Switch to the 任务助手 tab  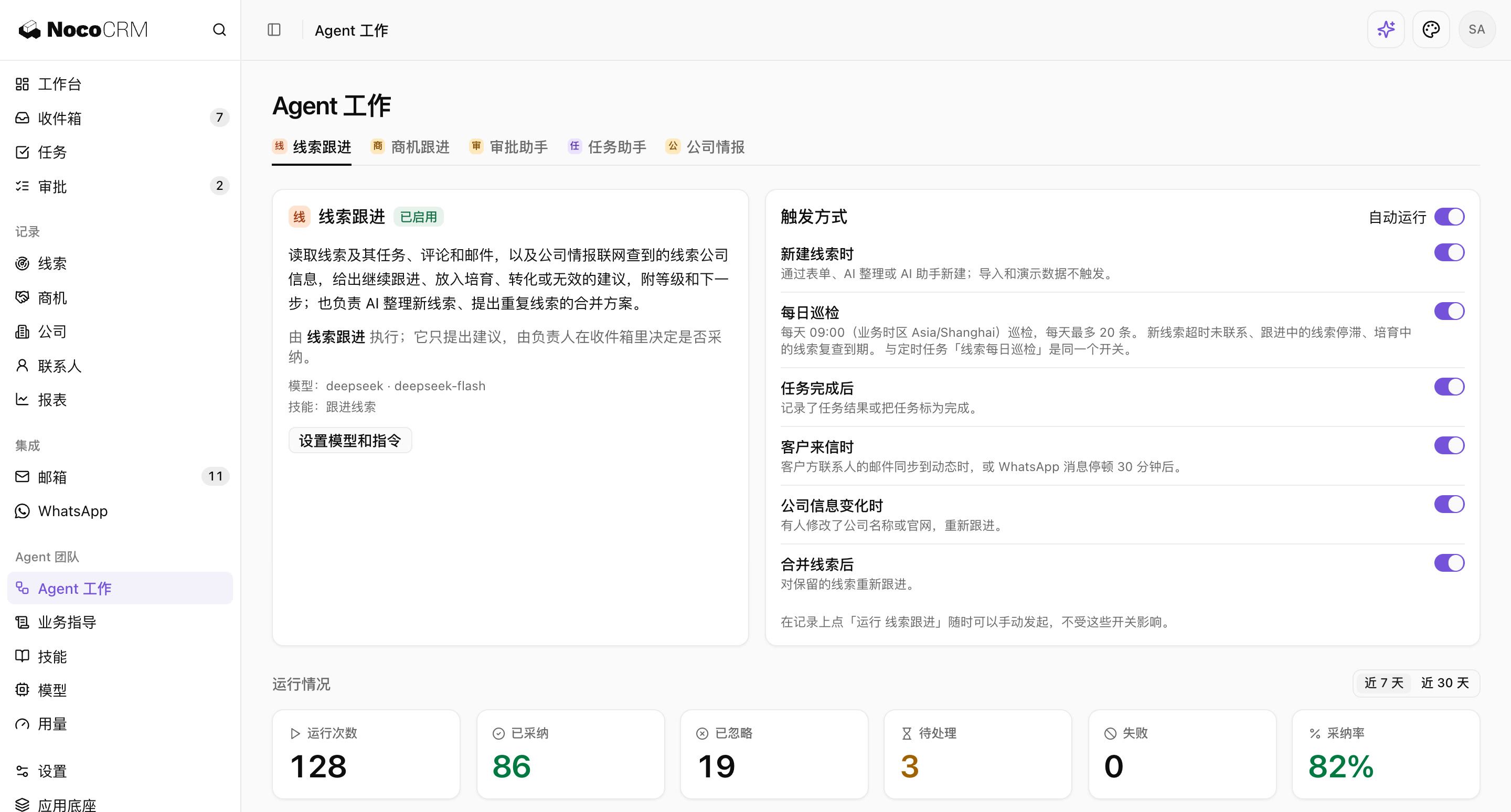tap(606, 146)
